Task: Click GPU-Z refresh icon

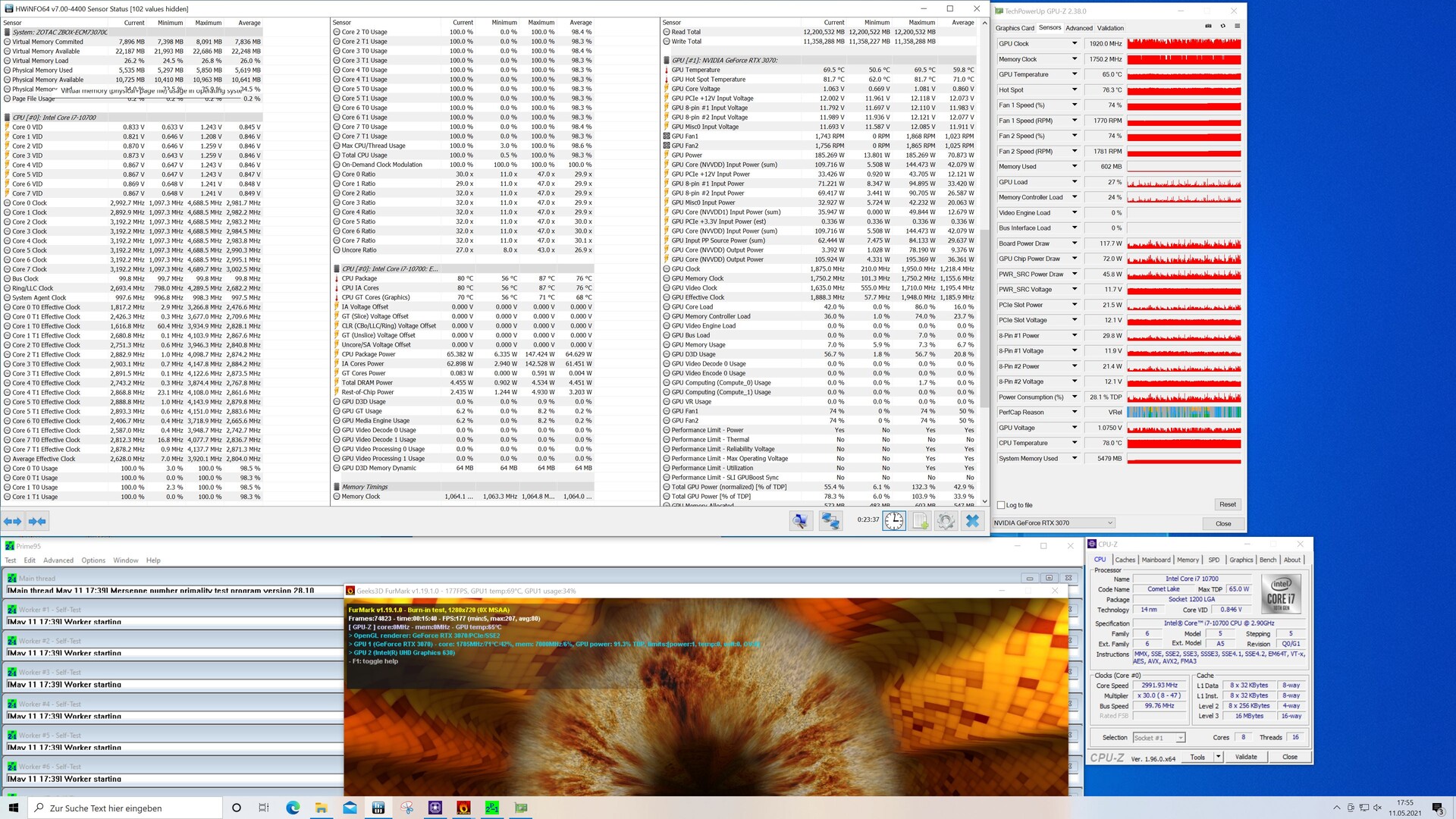Action: pyautogui.click(x=1222, y=27)
